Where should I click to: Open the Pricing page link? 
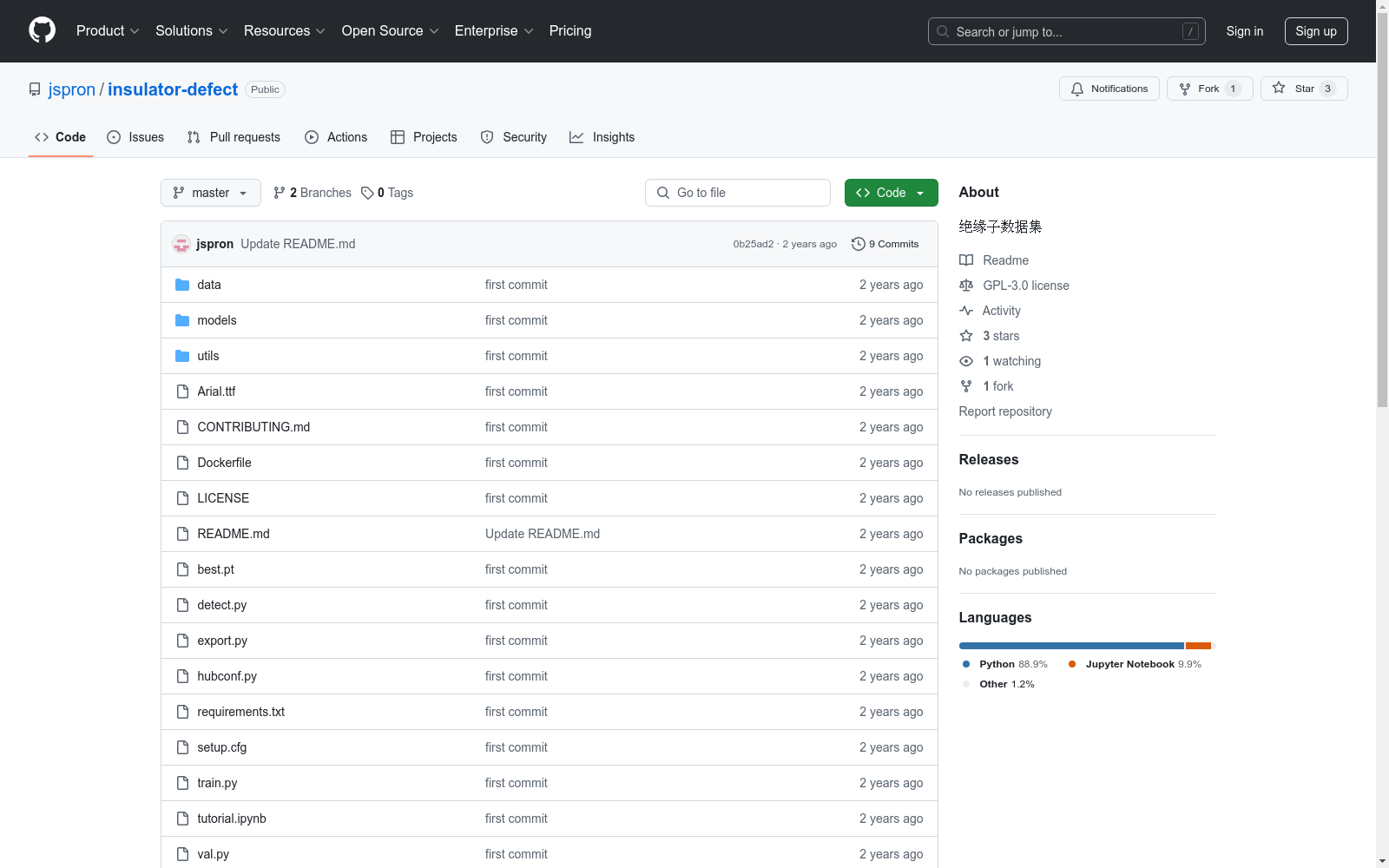pyautogui.click(x=570, y=30)
